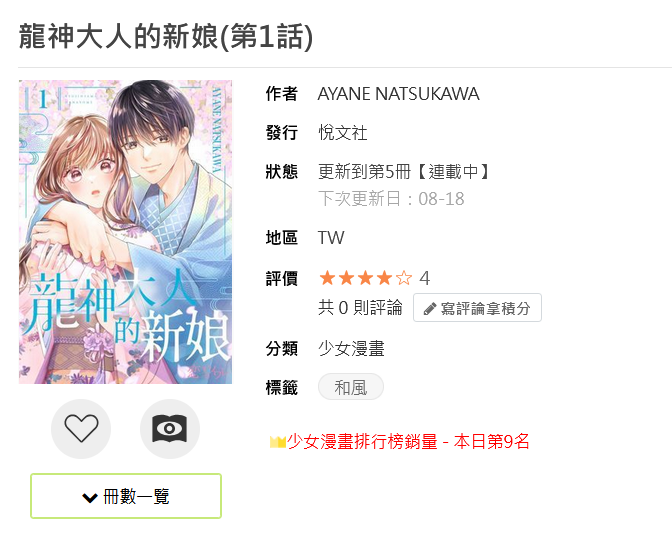Click the 共 0 則評論 review count
Image resolution: width=672 pixels, height=540 pixels.
[360, 308]
